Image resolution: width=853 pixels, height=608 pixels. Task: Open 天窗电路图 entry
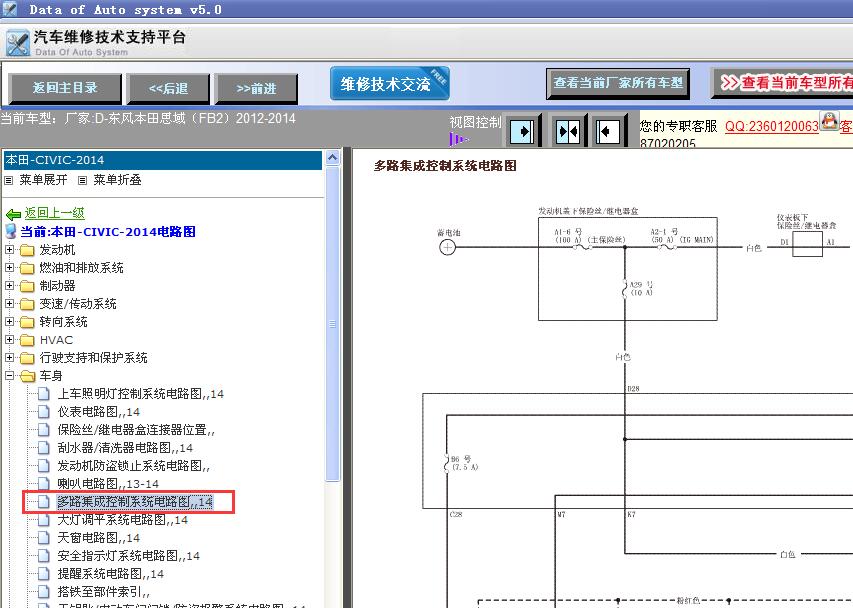(x=98, y=537)
